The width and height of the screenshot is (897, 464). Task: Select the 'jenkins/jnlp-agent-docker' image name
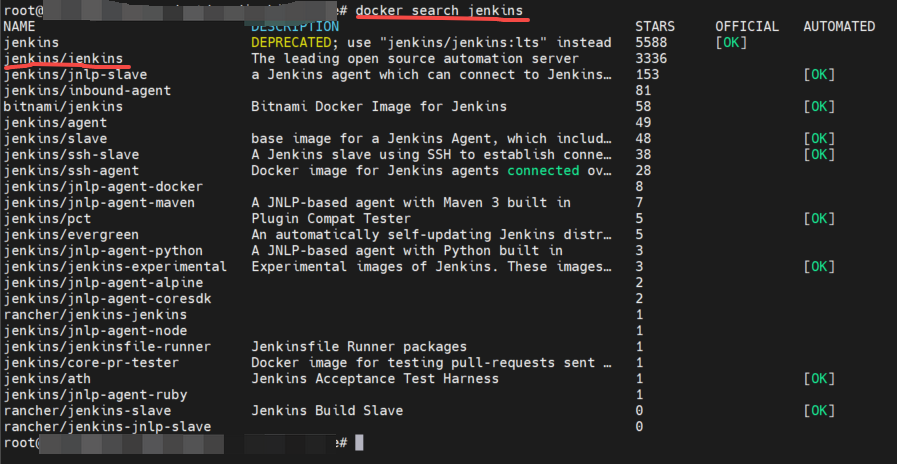tap(103, 187)
